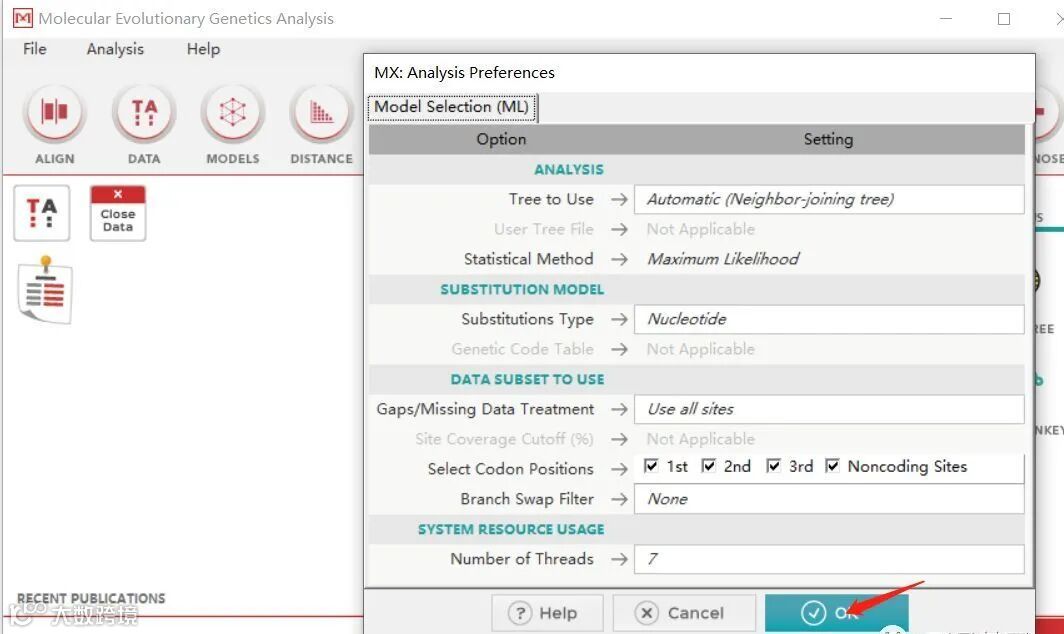This screenshot has height=634, width=1064.
Task: Open the ALIGN toolbar icon
Action: 54,113
